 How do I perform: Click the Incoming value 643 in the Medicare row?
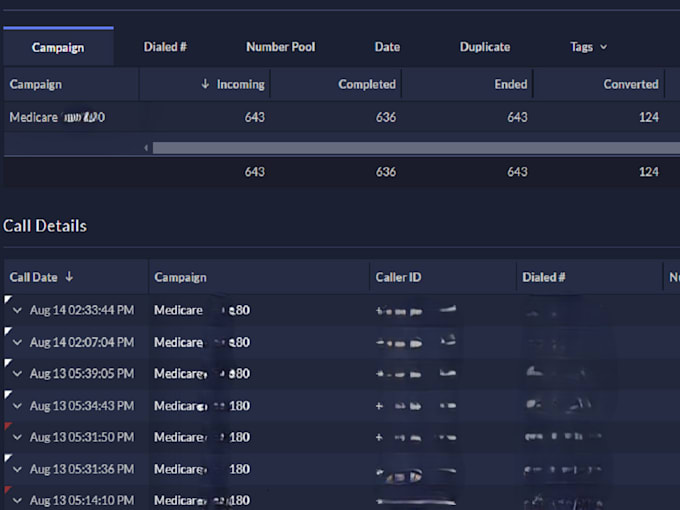[255, 117]
